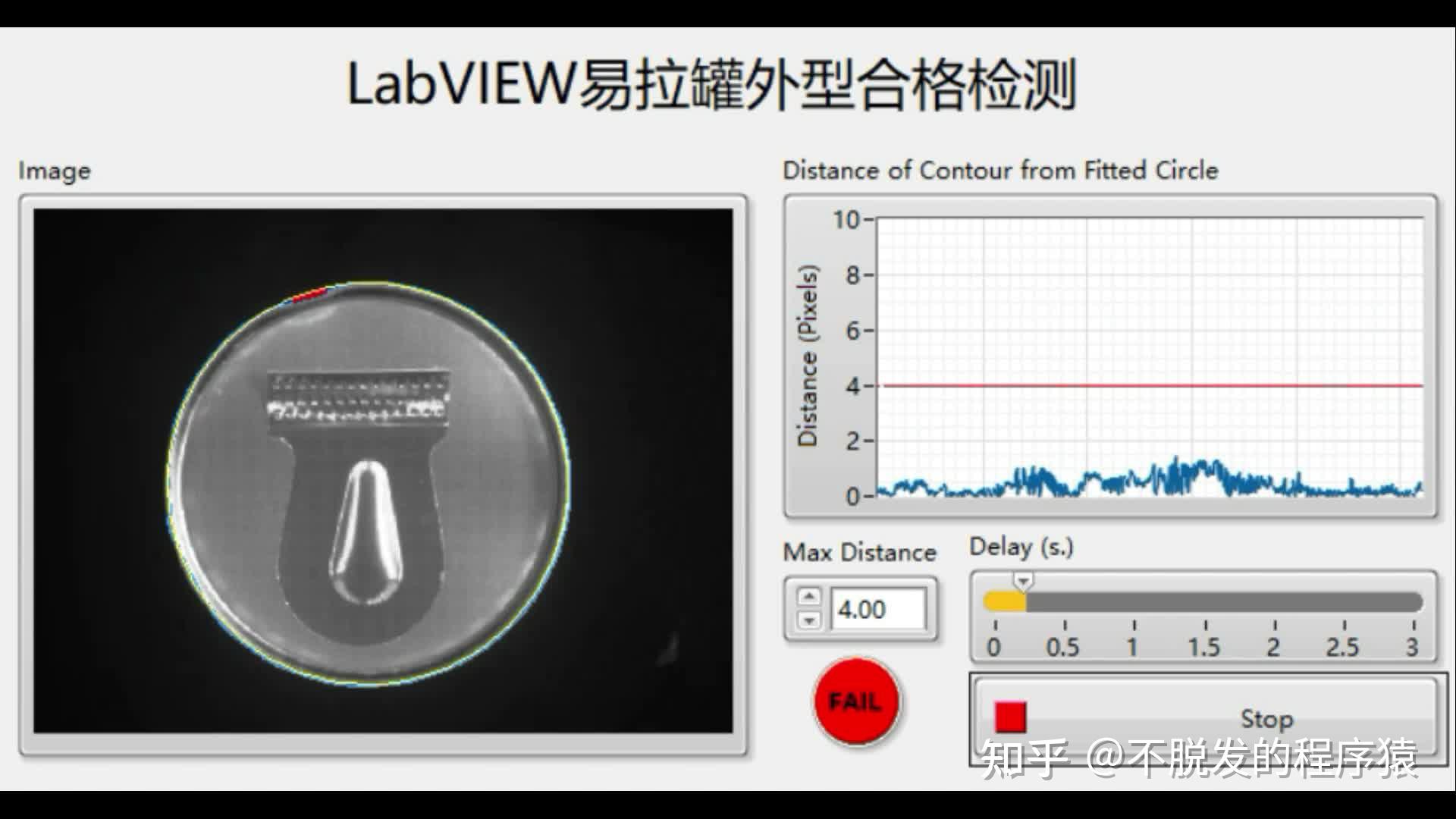The image size is (1456, 819).
Task: Click the slider pointer on the Delay control
Action: click(x=1023, y=580)
